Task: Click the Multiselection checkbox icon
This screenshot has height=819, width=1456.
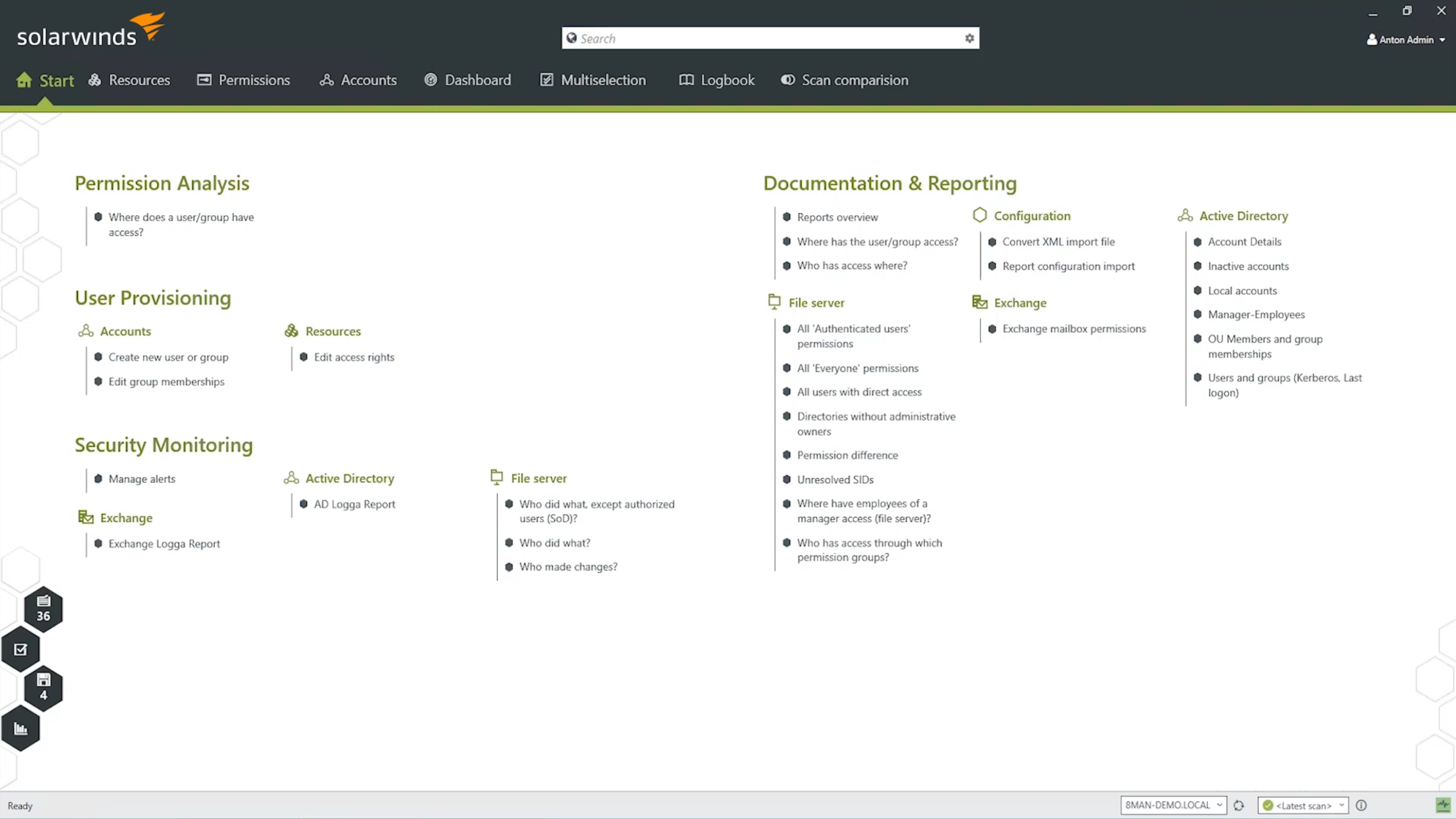Action: [x=547, y=80]
